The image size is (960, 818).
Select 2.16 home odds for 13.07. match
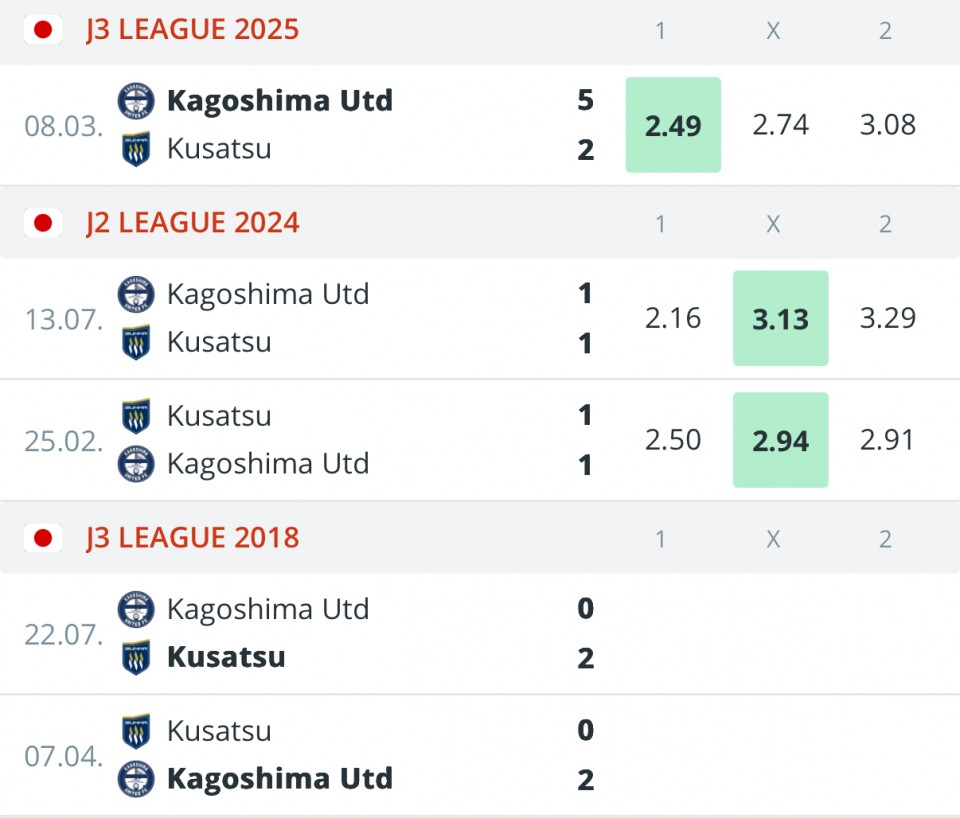click(x=673, y=318)
